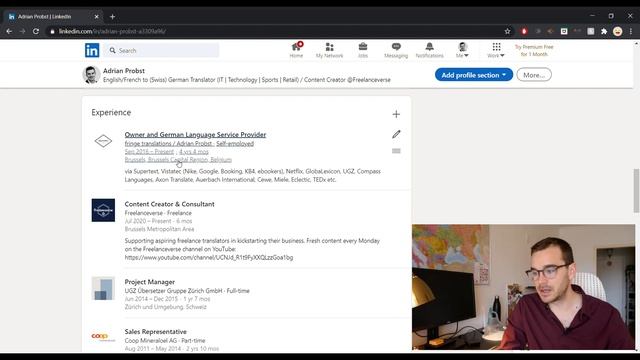Screen dimensions: 640x360
Task: Open Content Creator & Consultant entry
Action: coord(169,204)
